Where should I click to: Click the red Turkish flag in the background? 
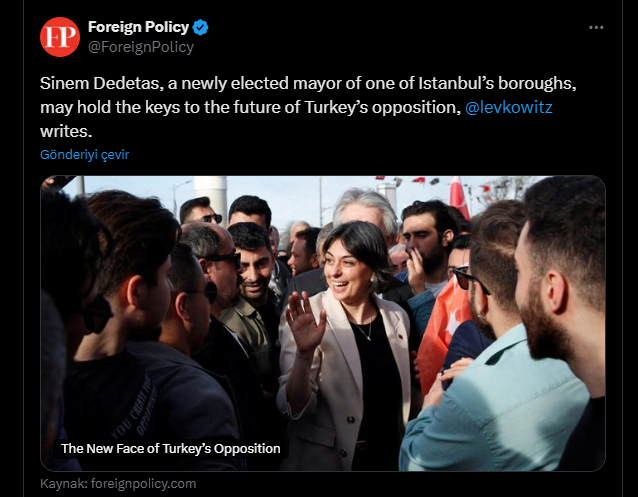459,197
